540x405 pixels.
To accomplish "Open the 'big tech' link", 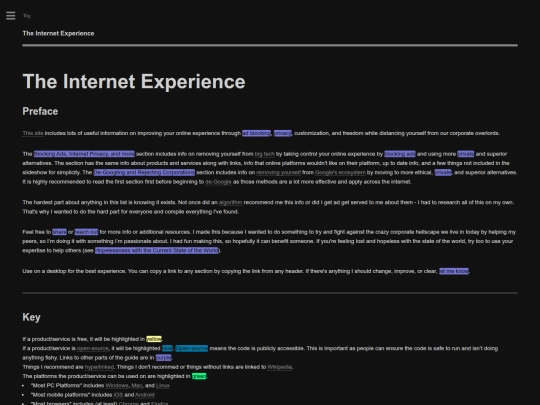I will (x=264, y=154).
